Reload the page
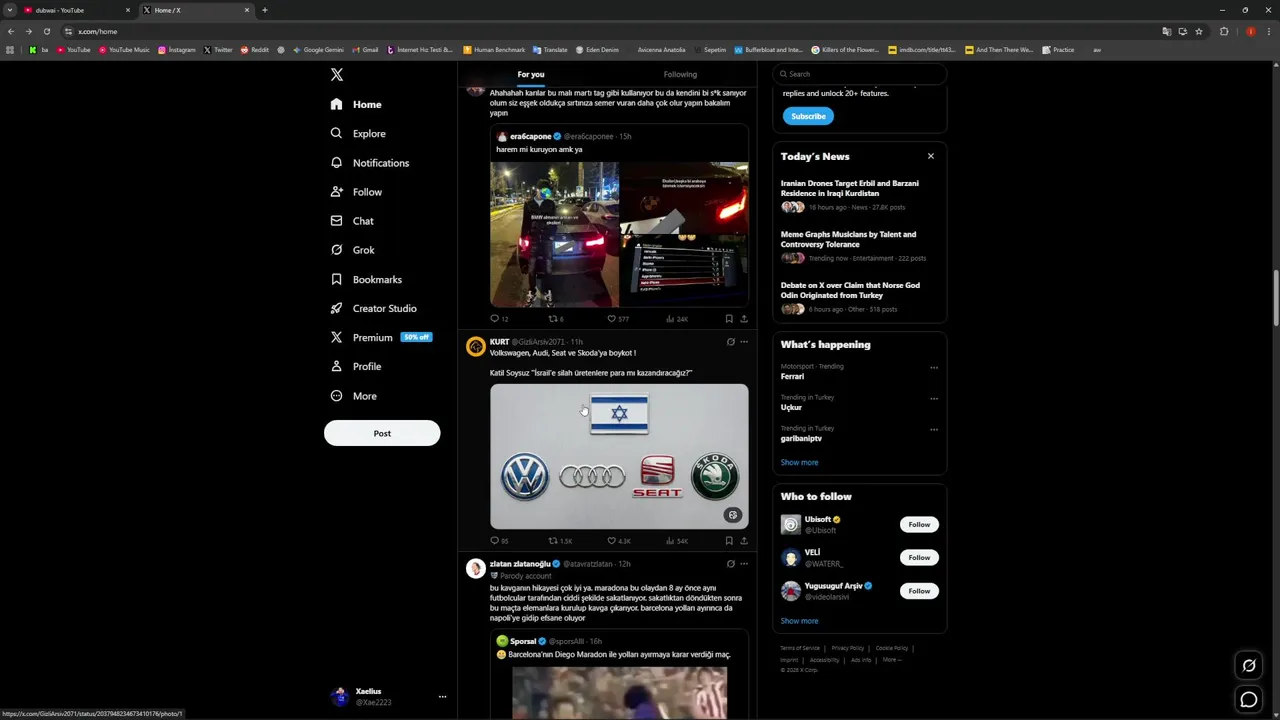Screen dimensions: 1280x720 [x=46, y=31]
